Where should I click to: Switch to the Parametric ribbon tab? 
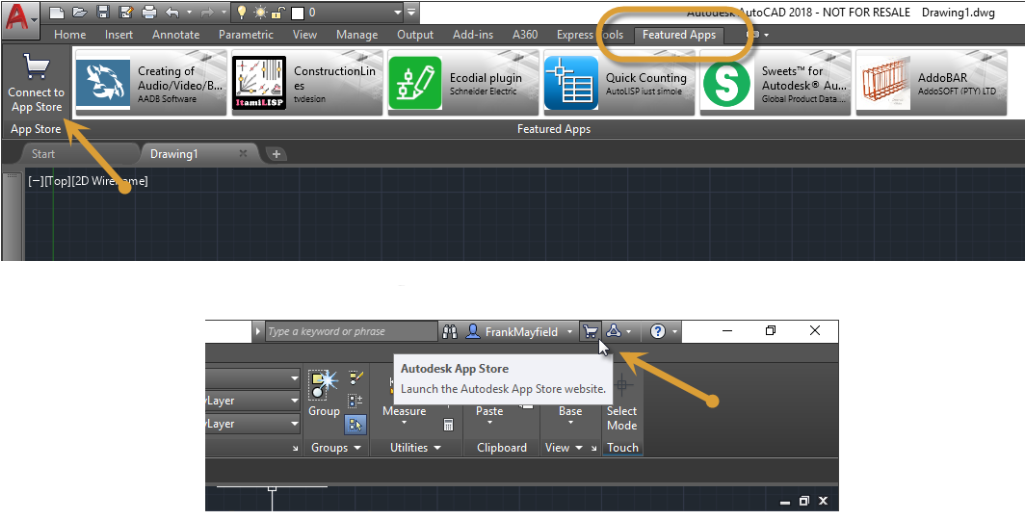coord(246,35)
